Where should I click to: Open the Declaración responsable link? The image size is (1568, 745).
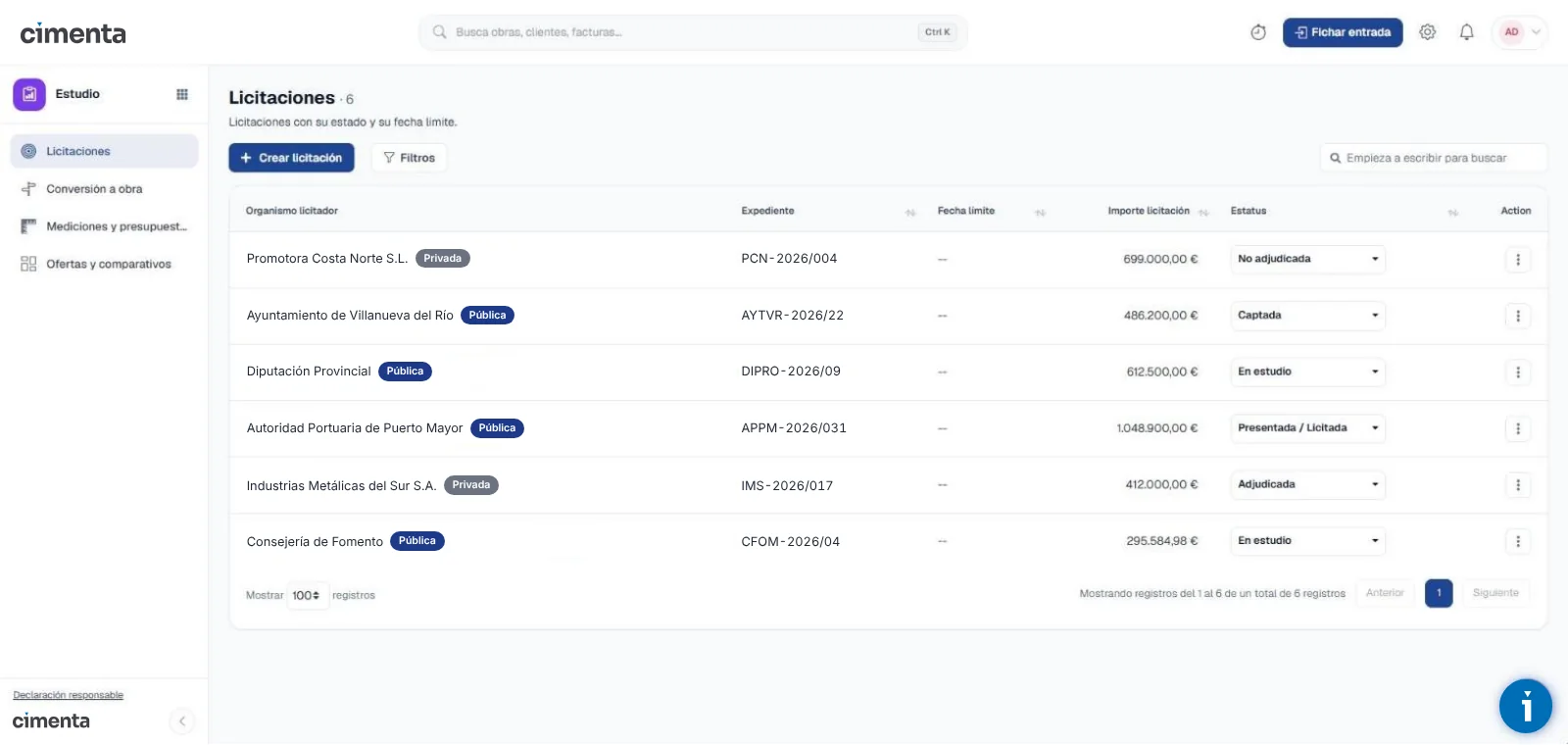pyautogui.click(x=69, y=695)
